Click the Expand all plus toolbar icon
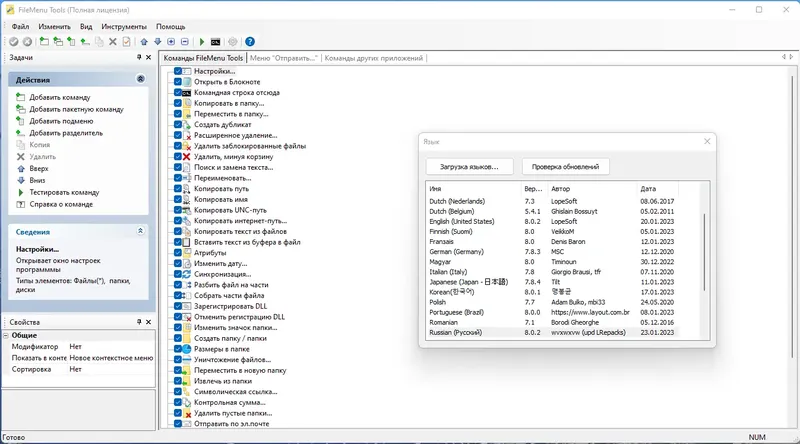 (x=171, y=42)
